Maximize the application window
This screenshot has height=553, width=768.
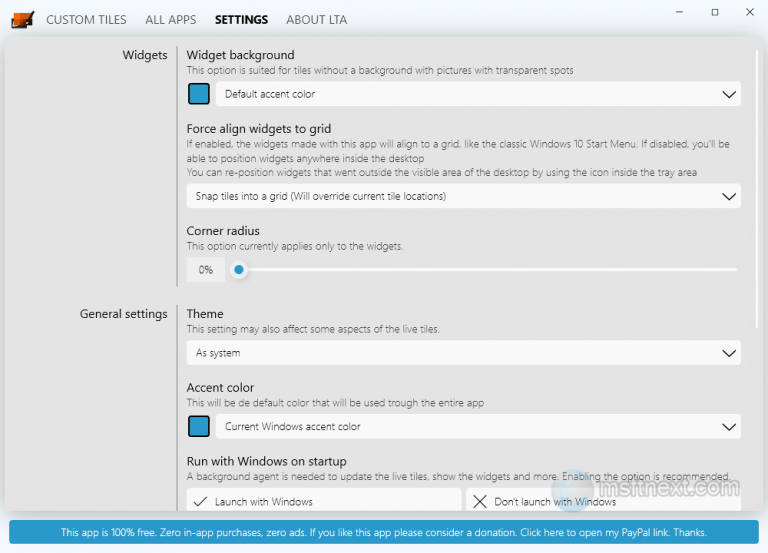click(714, 13)
